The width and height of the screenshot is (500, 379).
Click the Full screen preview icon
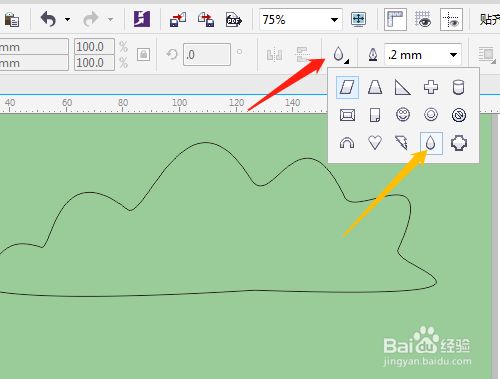click(358, 19)
